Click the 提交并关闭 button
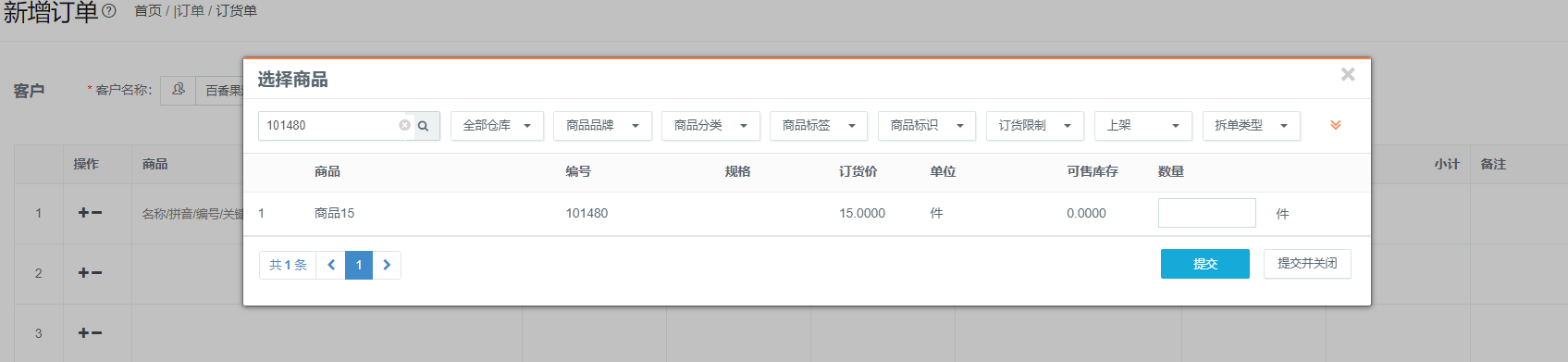 1307,264
